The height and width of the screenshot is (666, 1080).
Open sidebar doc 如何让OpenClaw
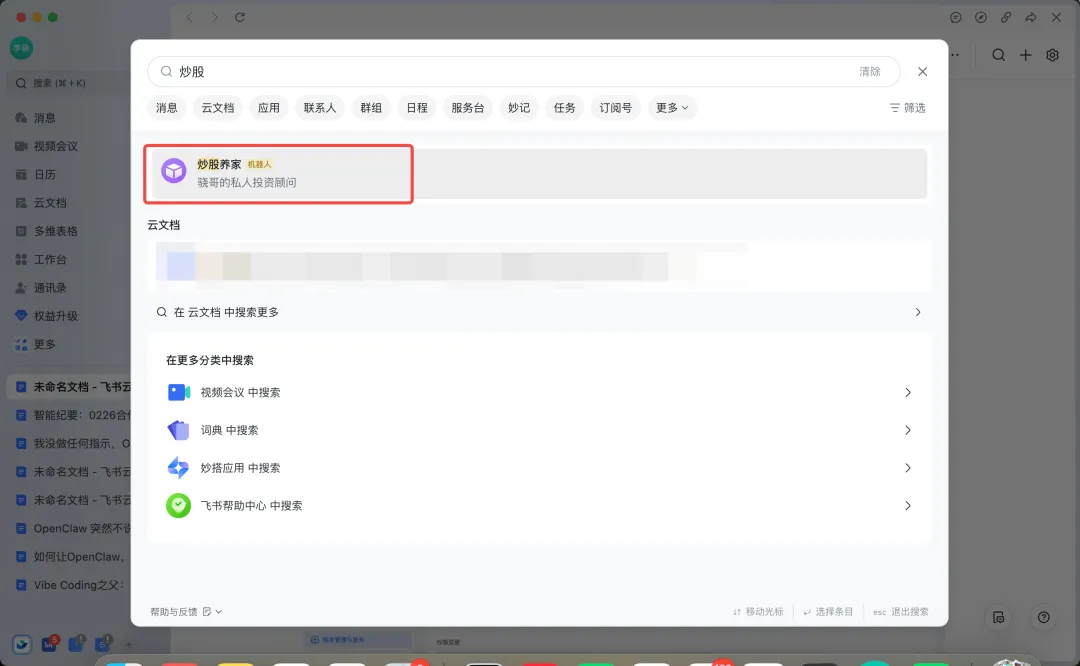72,556
